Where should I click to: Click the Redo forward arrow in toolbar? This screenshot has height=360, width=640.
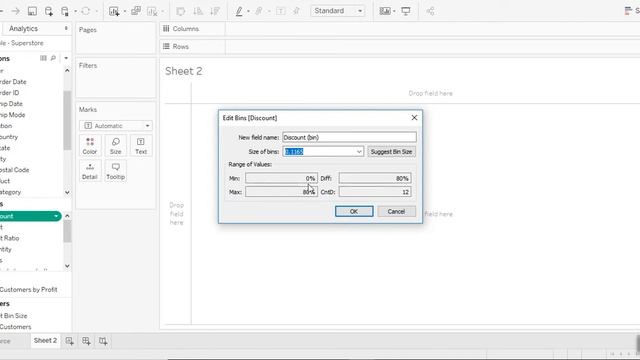coord(16,11)
